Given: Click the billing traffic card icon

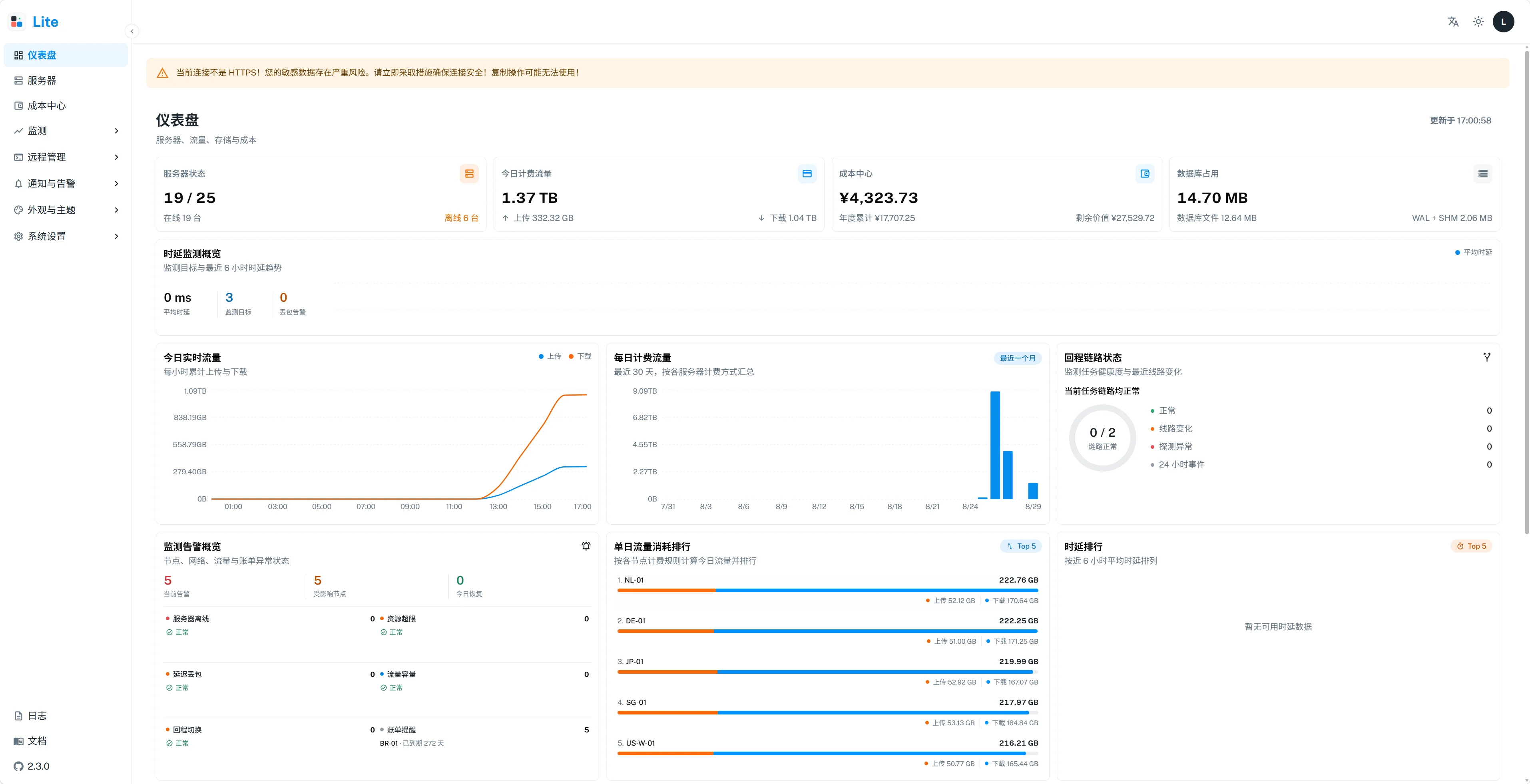Looking at the screenshot, I should click(x=807, y=174).
